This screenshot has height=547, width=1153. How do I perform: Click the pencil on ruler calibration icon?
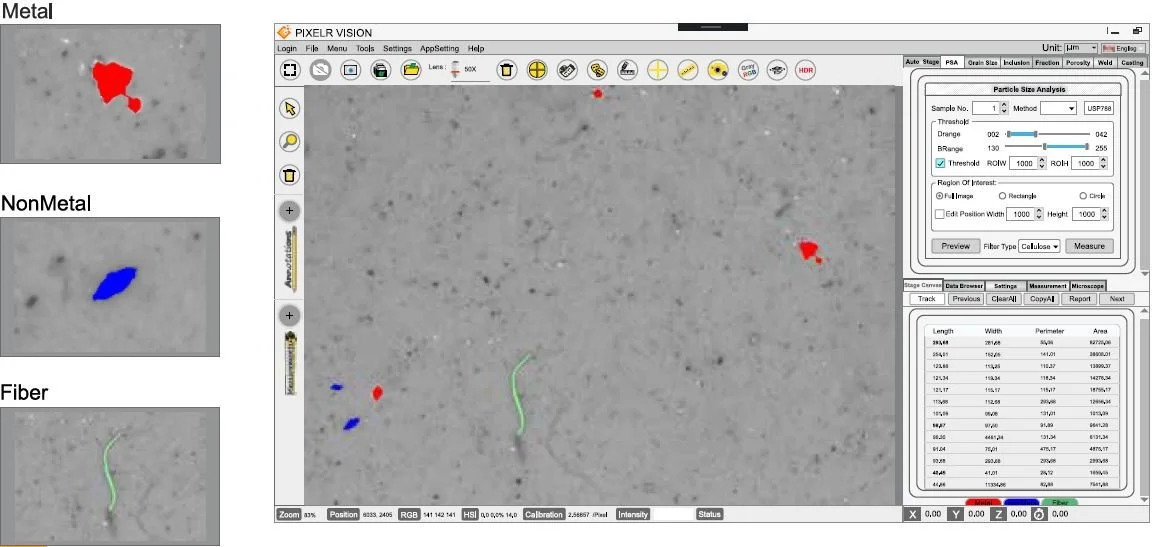coord(627,71)
